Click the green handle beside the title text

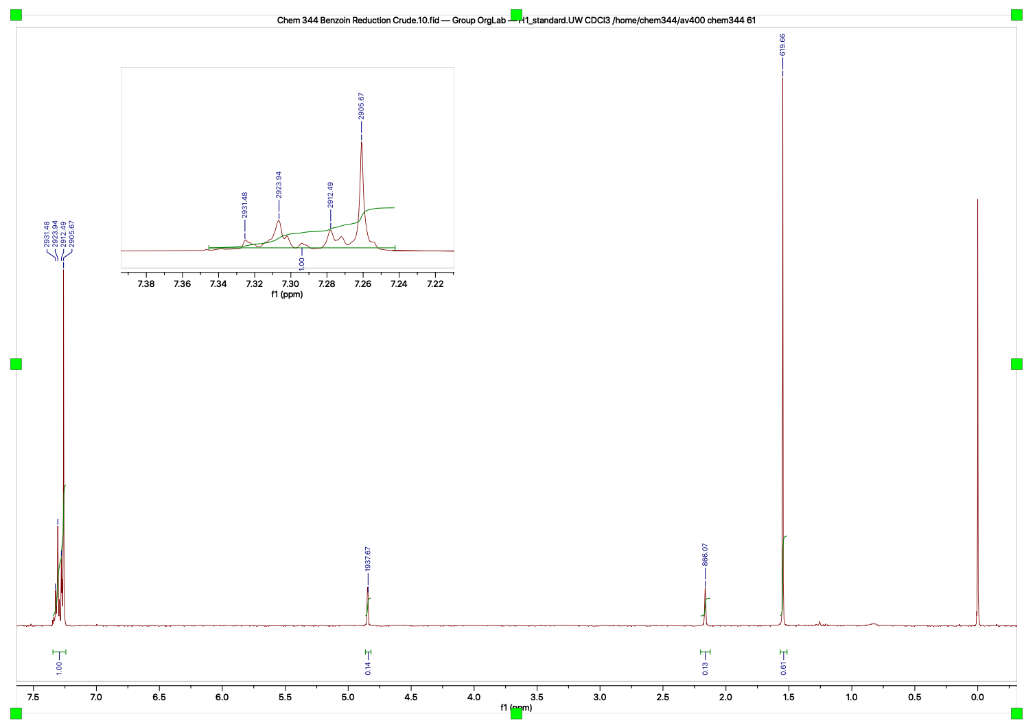pyautogui.click(x=514, y=13)
